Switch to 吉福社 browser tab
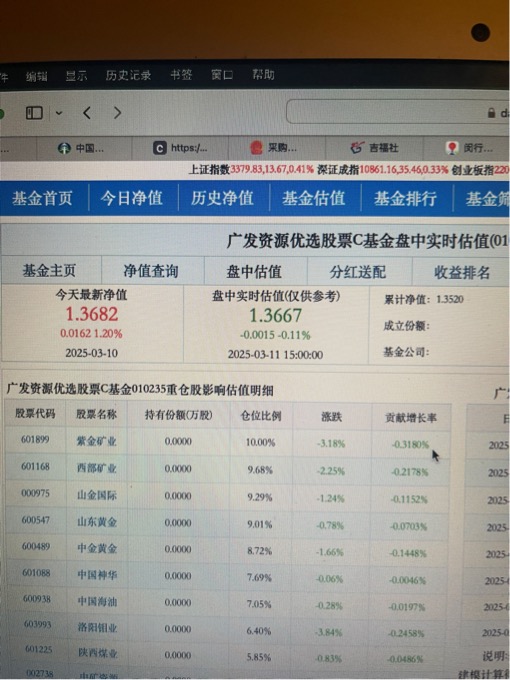This screenshot has width=510, height=680. (x=374, y=148)
